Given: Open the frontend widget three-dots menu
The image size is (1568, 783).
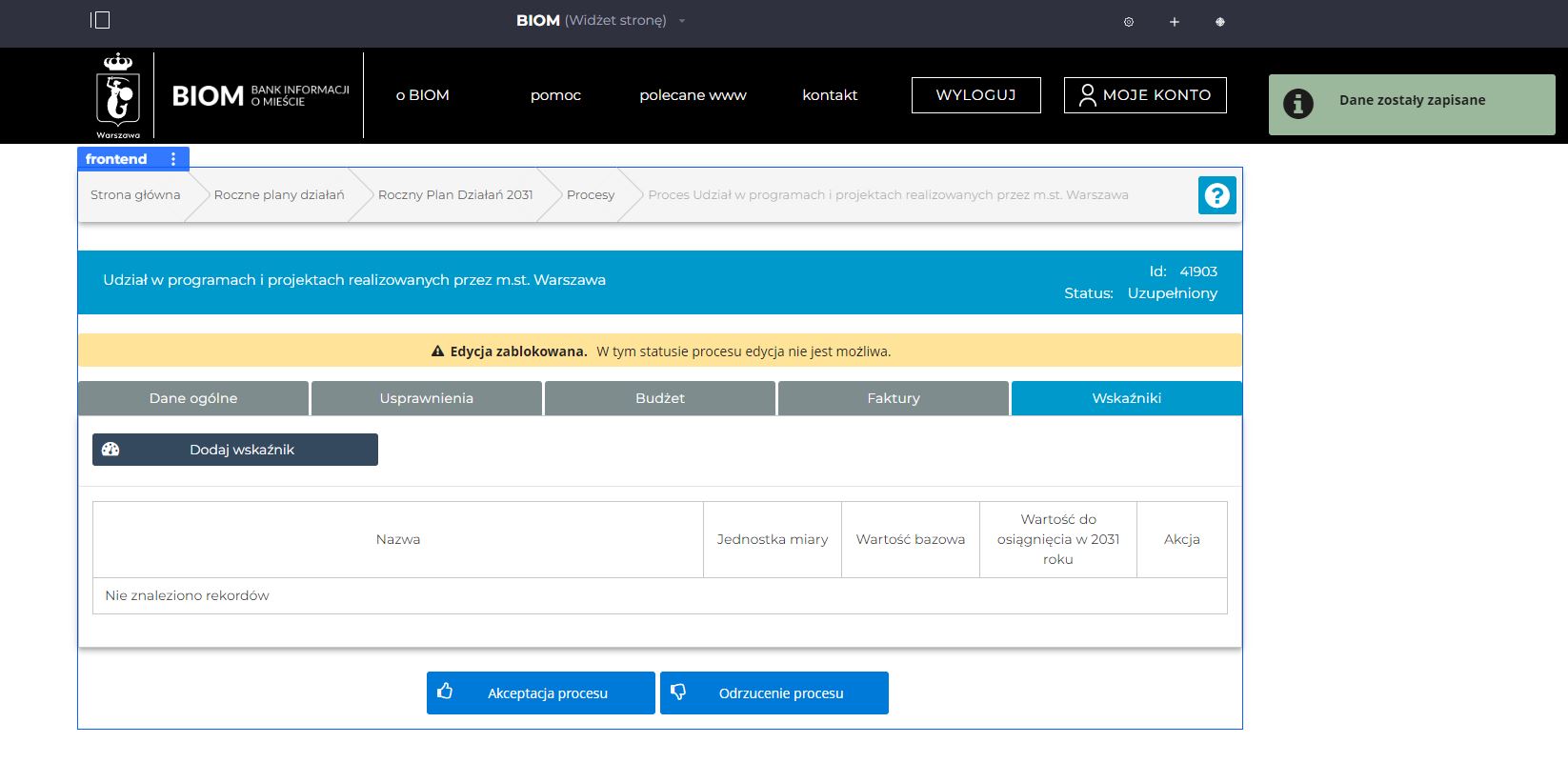Looking at the screenshot, I should click(x=173, y=159).
